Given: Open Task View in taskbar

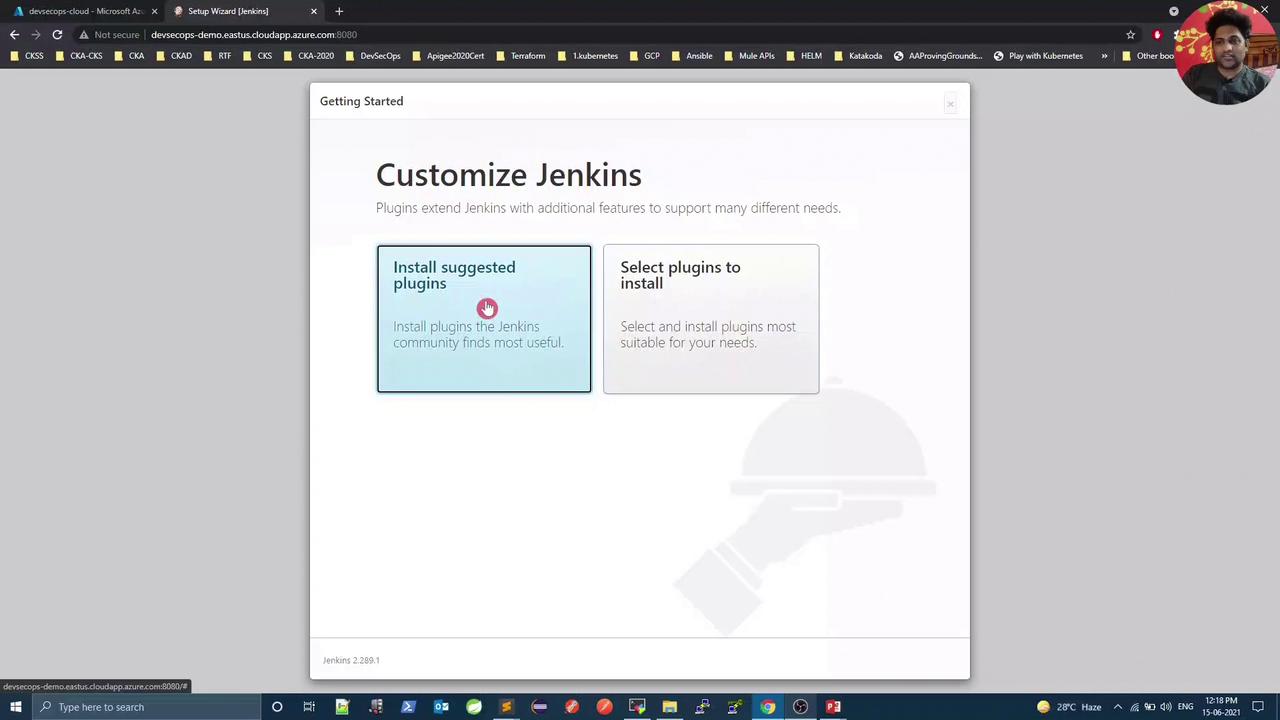Looking at the screenshot, I should [309, 707].
